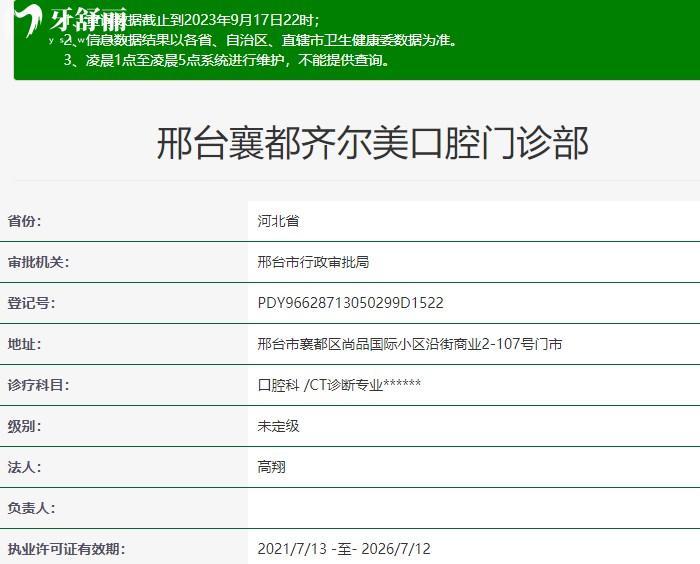
Task: Click the value 河北省
Action: click(x=278, y=221)
